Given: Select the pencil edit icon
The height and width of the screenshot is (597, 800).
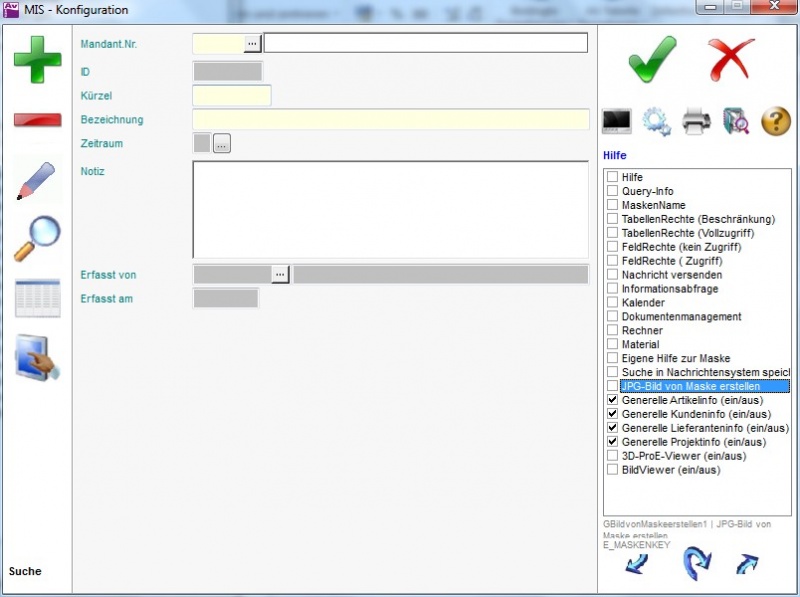Looking at the screenshot, I should point(37,179).
